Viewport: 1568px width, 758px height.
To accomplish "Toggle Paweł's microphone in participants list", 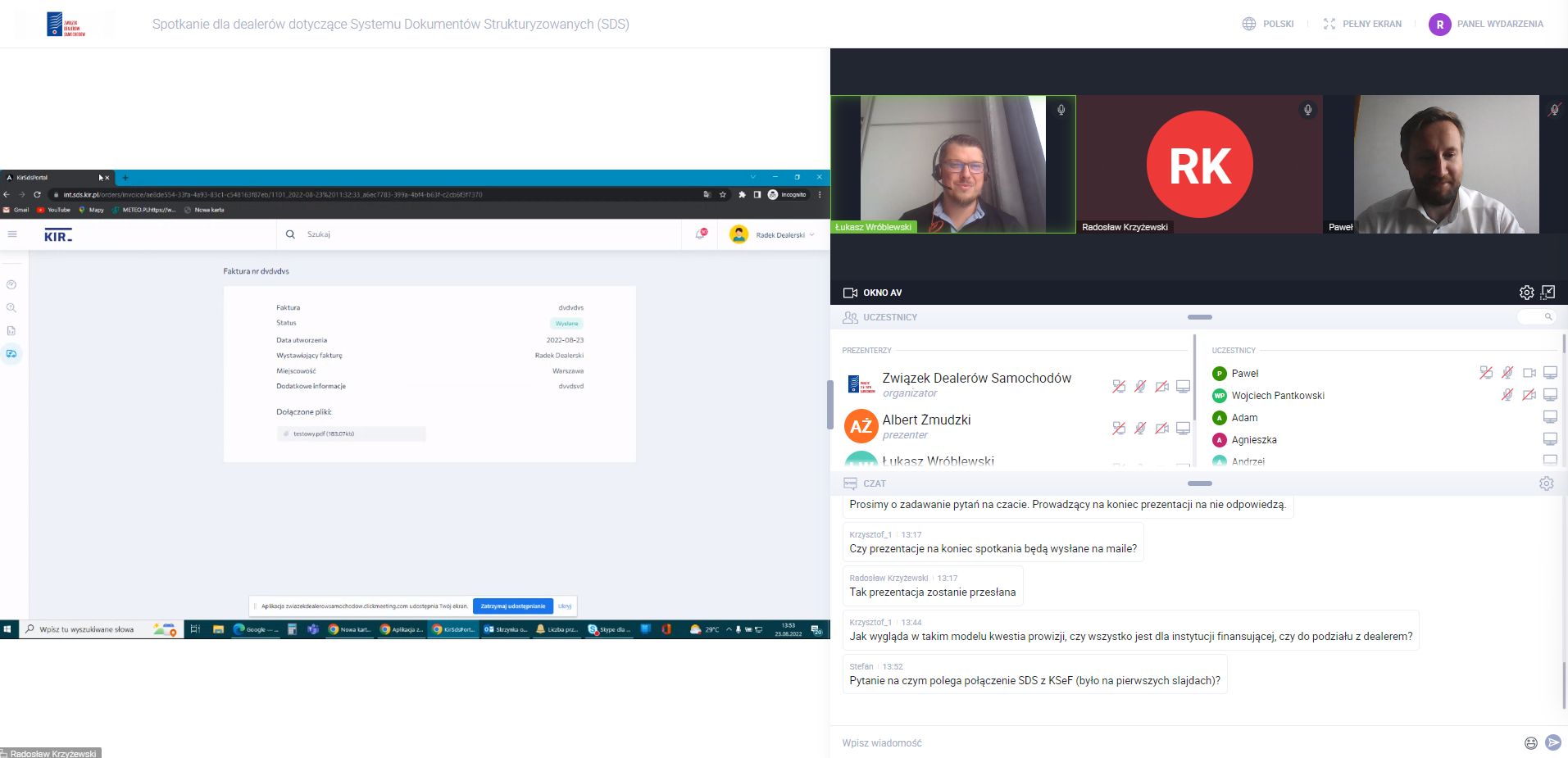I will pos(1507,373).
